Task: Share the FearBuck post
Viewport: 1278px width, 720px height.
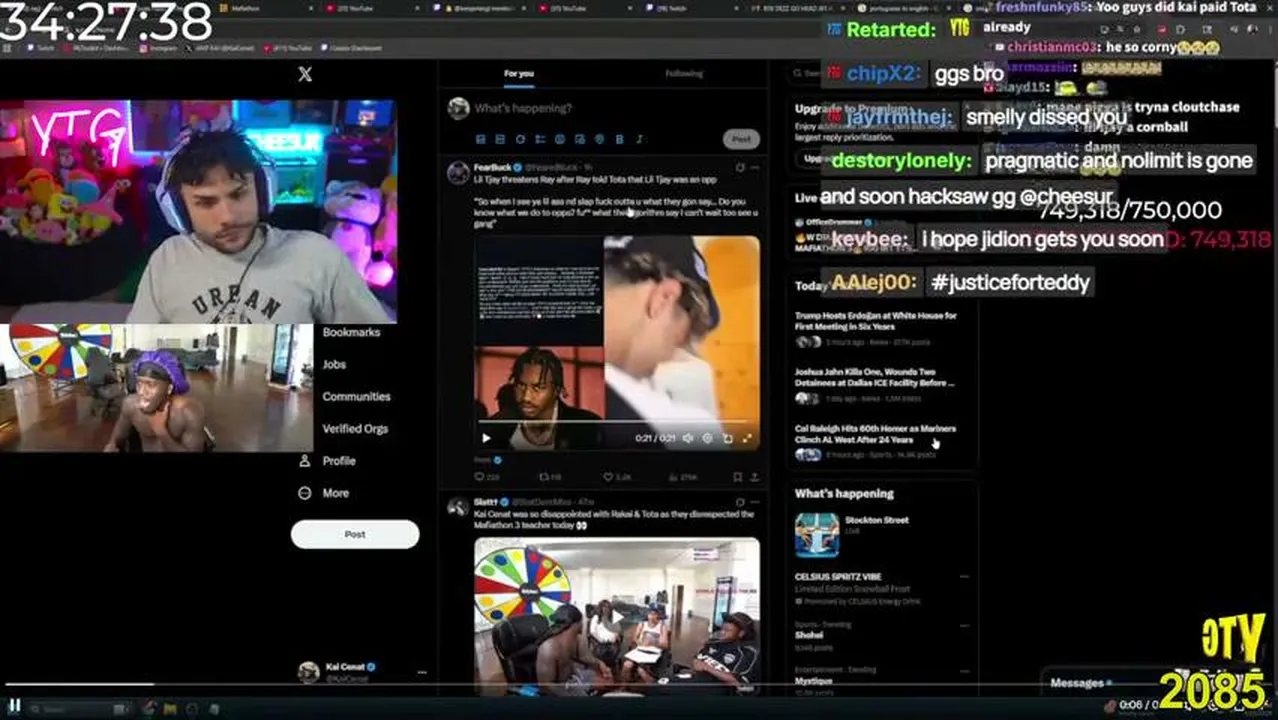Action: pyautogui.click(x=754, y=477)
